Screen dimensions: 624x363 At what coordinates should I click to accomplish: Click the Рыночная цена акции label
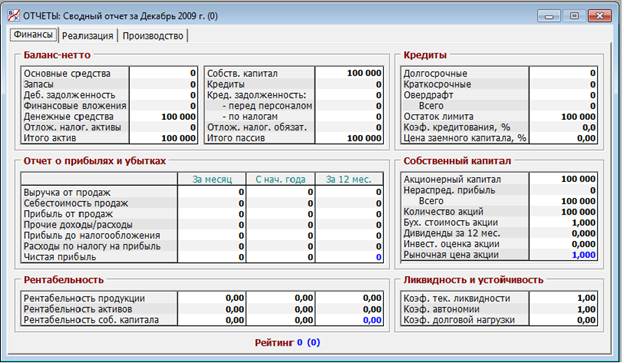pos(451,255)
